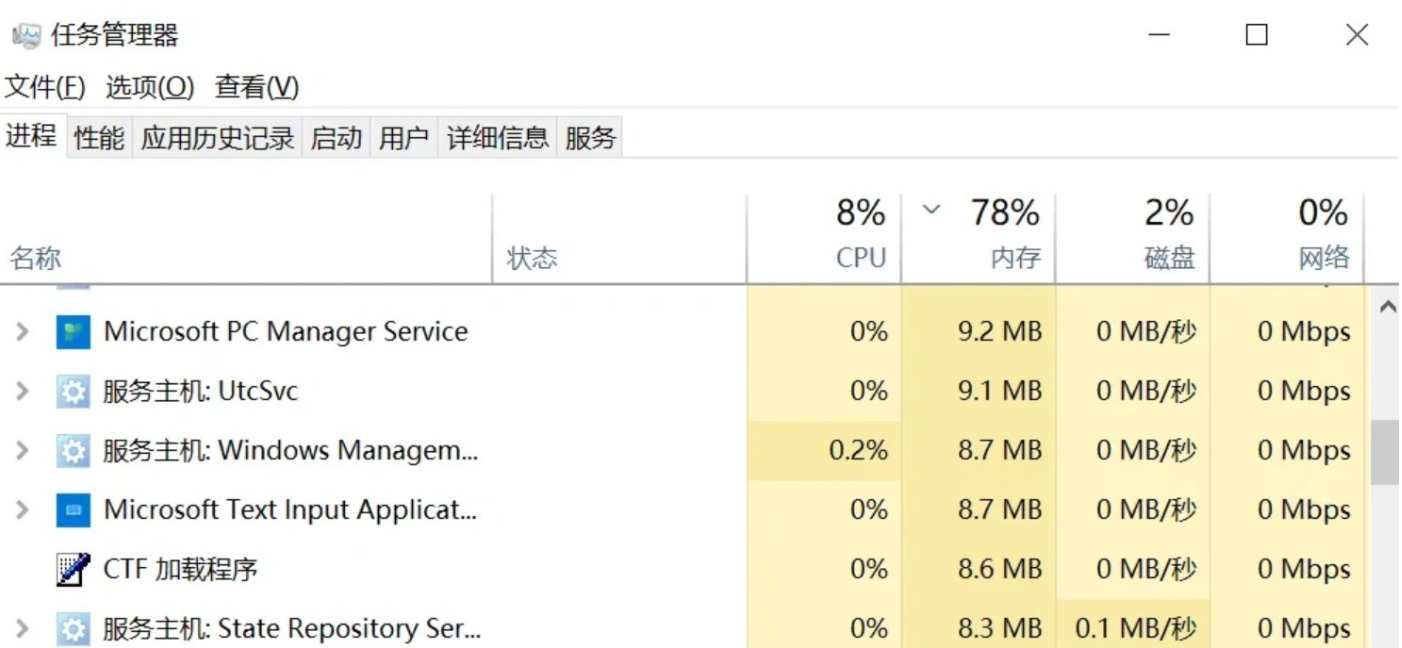Click the scrollbar up arrow
The width and height of the screenshot is (1402, 648).
point(1386,308)
